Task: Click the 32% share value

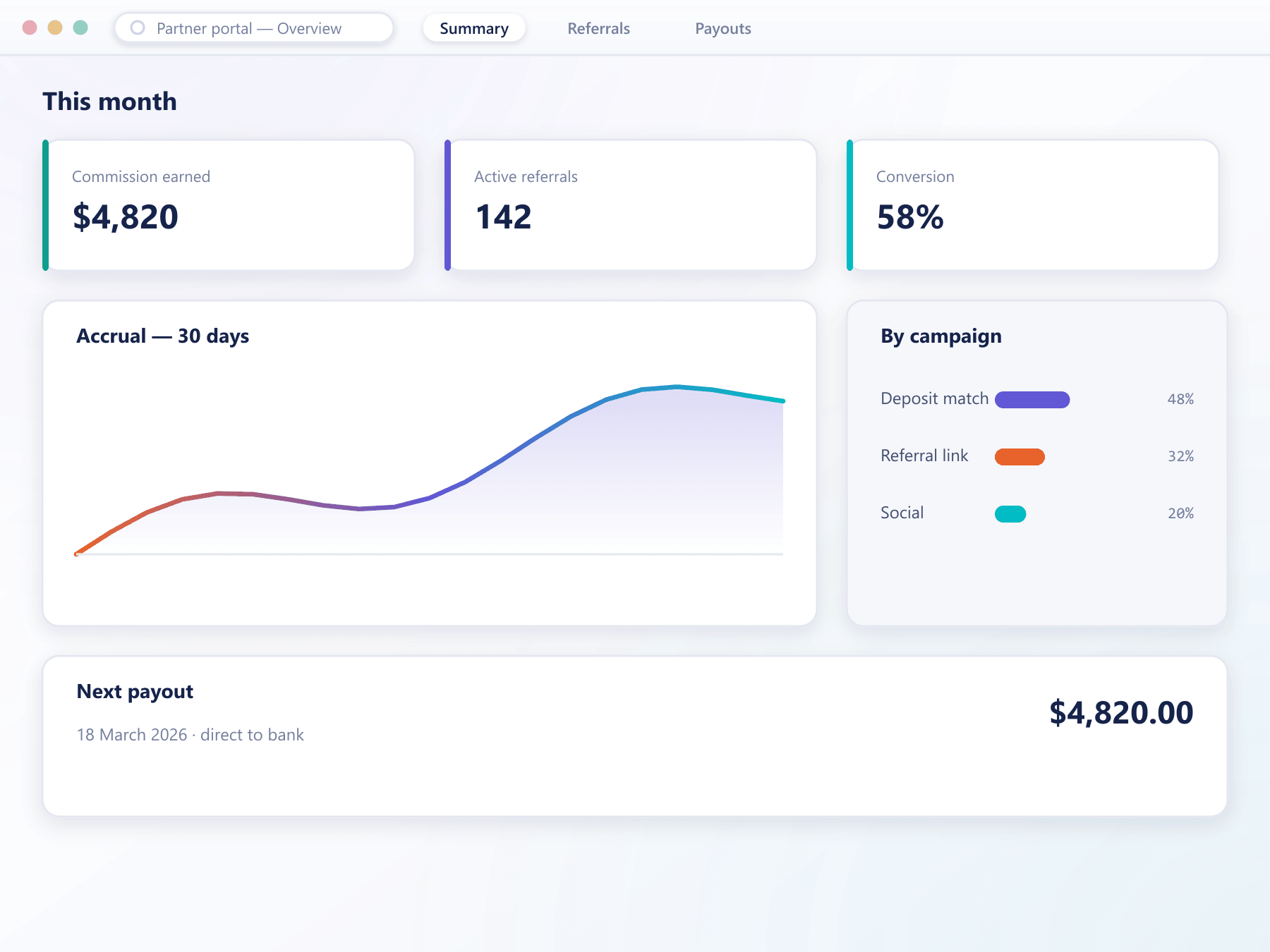Action: 1180,456
